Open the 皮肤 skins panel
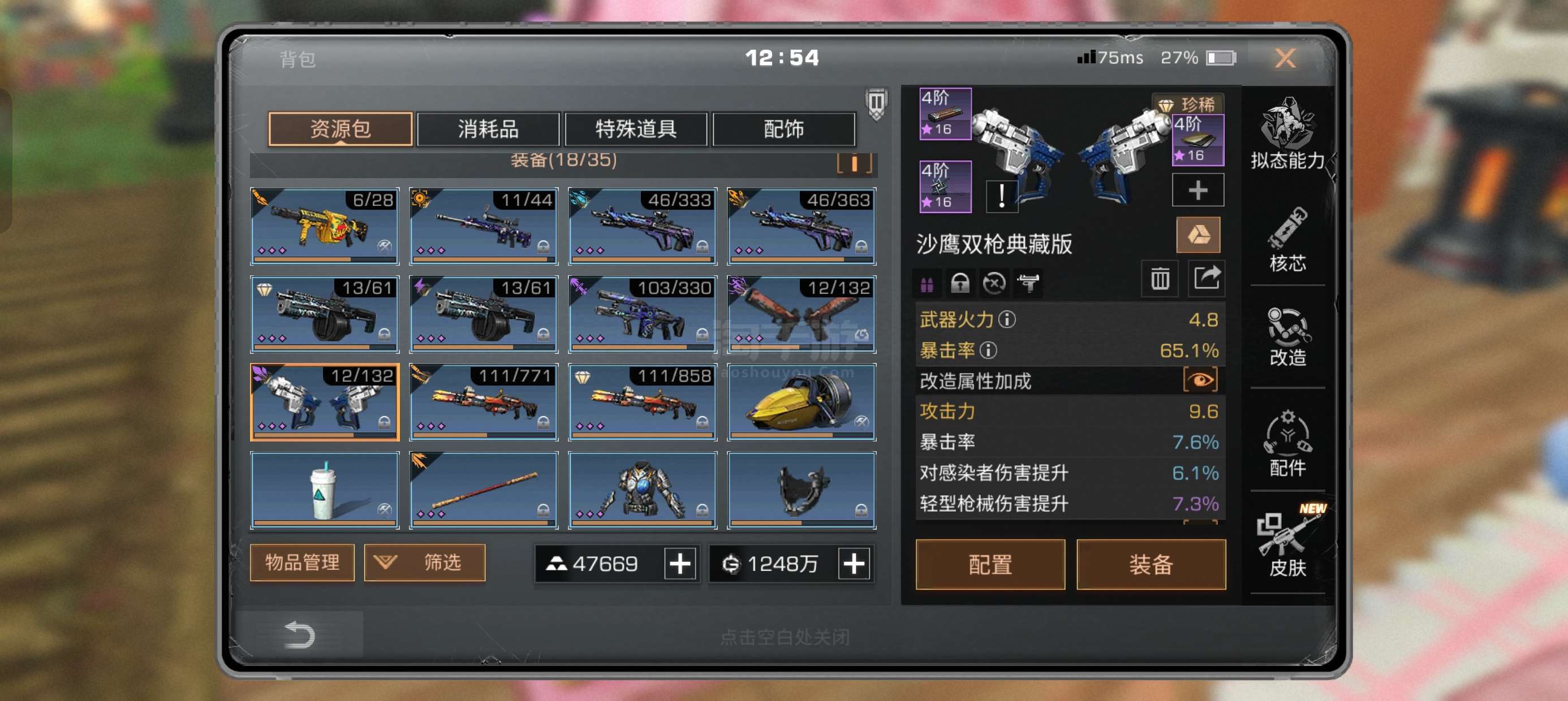The image size is (1568, 701). 1287,540
